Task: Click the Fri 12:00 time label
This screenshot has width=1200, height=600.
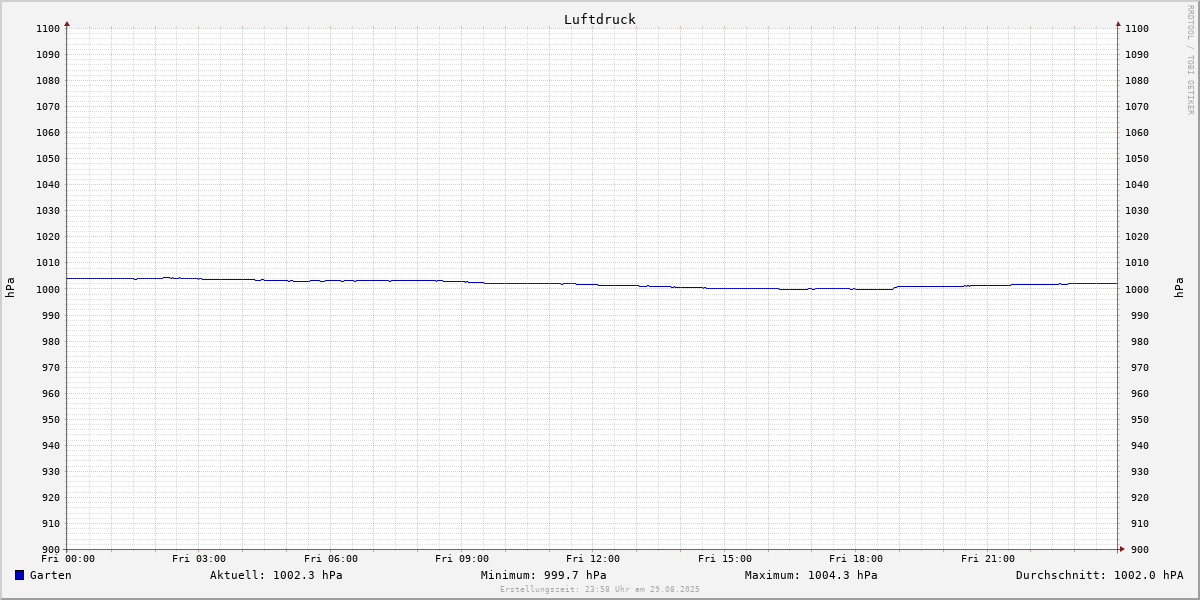Action: tap(593, 559)
